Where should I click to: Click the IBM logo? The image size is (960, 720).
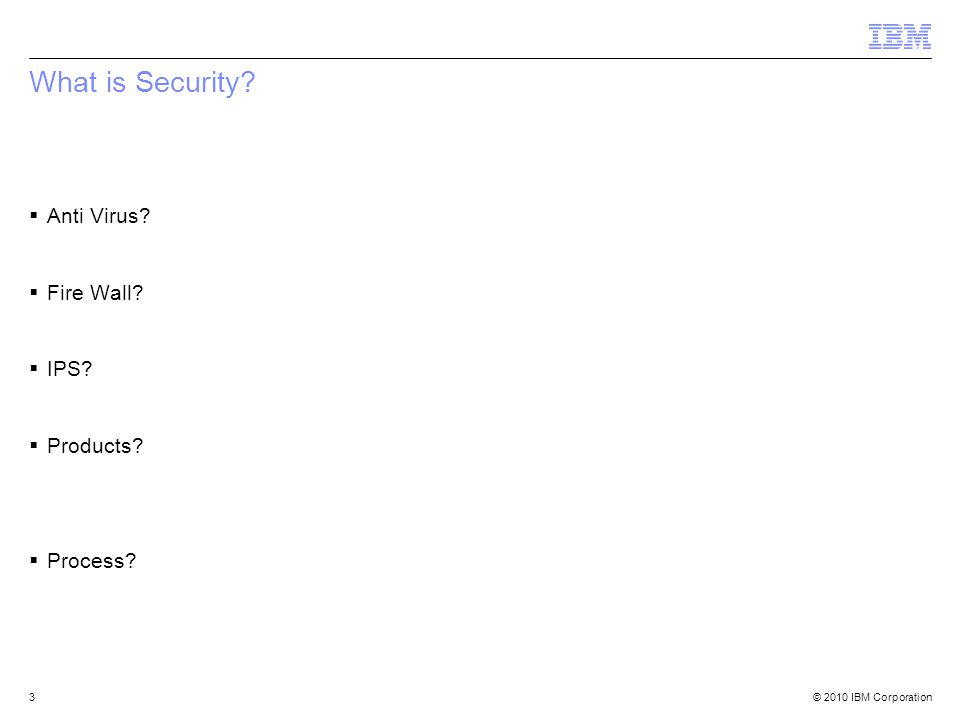pos(899,36)
